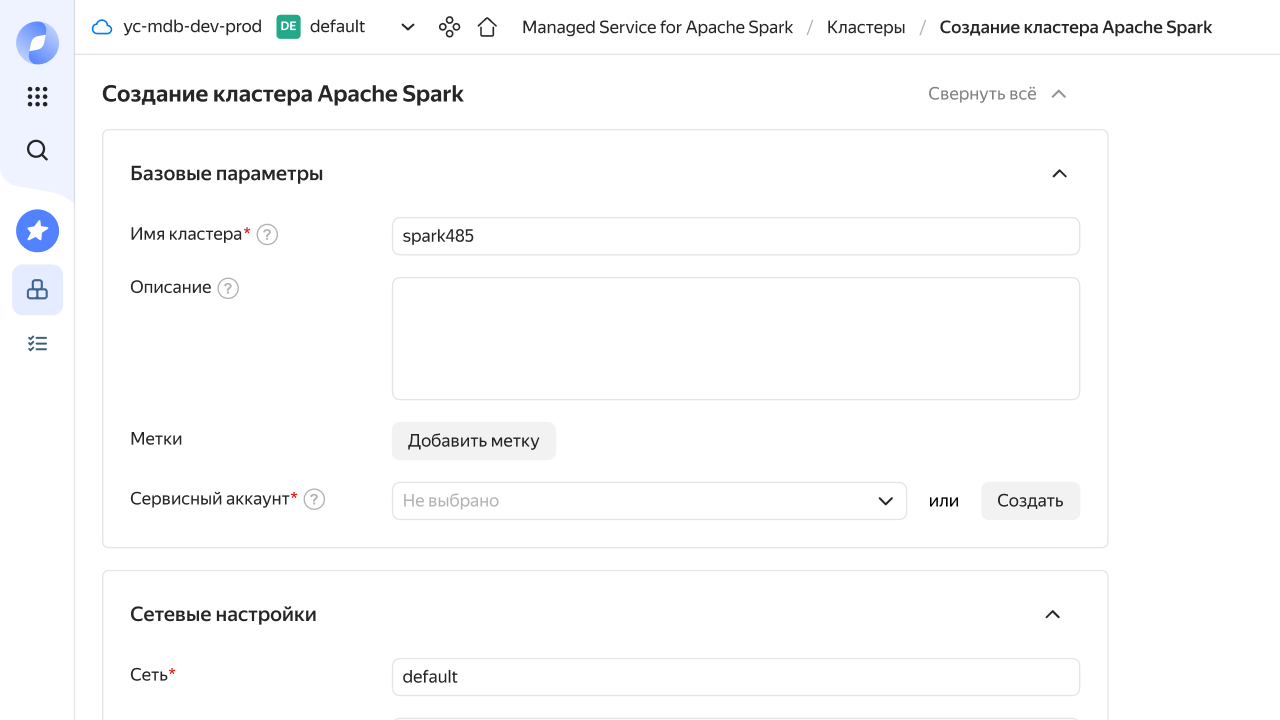Show help for Описание
Viewport: 1280px width, 720px height.
228,289
